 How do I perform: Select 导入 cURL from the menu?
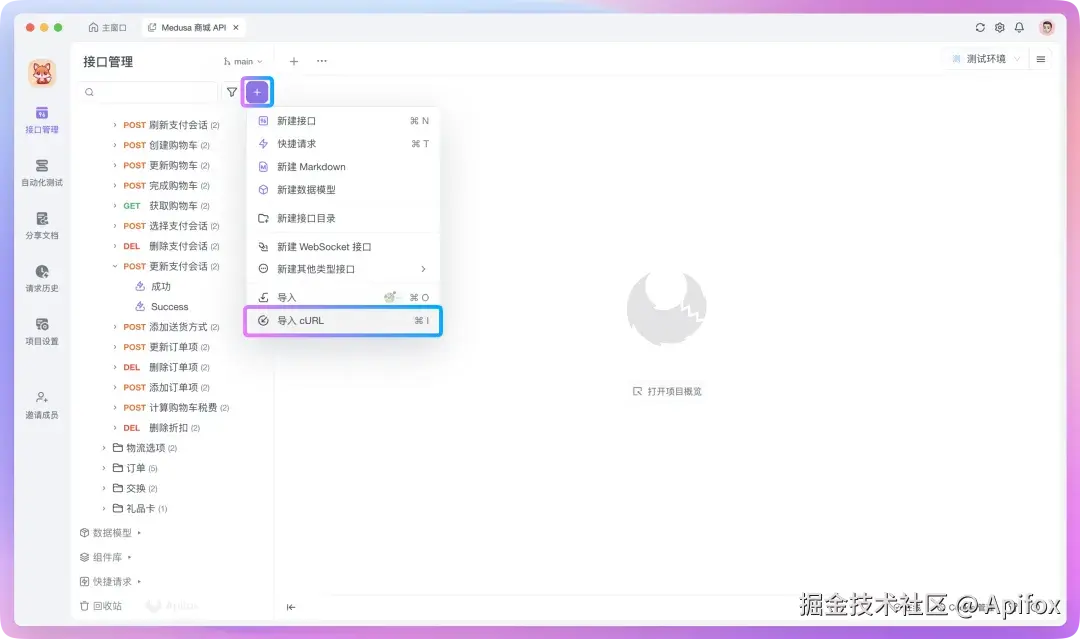point(300,322)
